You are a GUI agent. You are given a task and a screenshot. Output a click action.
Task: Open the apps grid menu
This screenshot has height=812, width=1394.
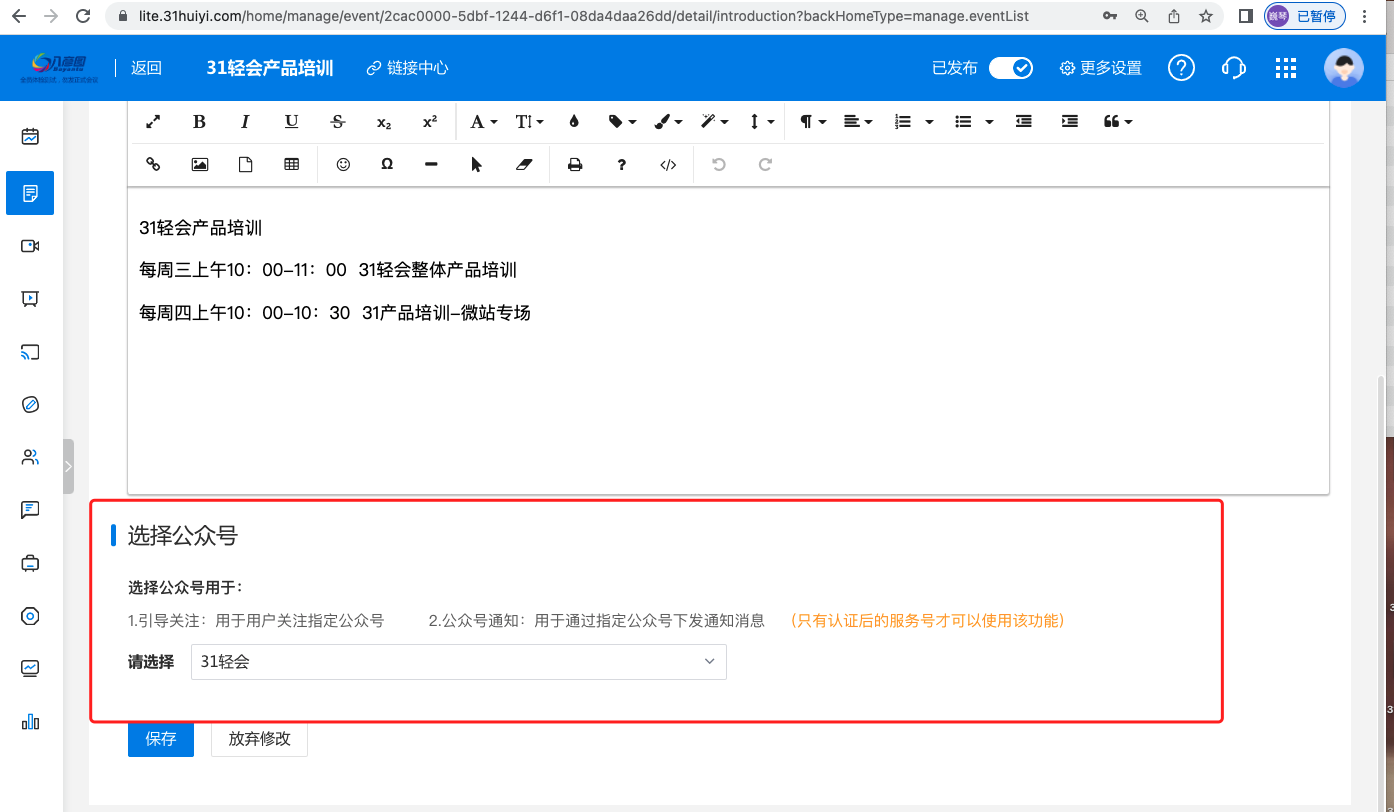click(x=1286, y=68)
